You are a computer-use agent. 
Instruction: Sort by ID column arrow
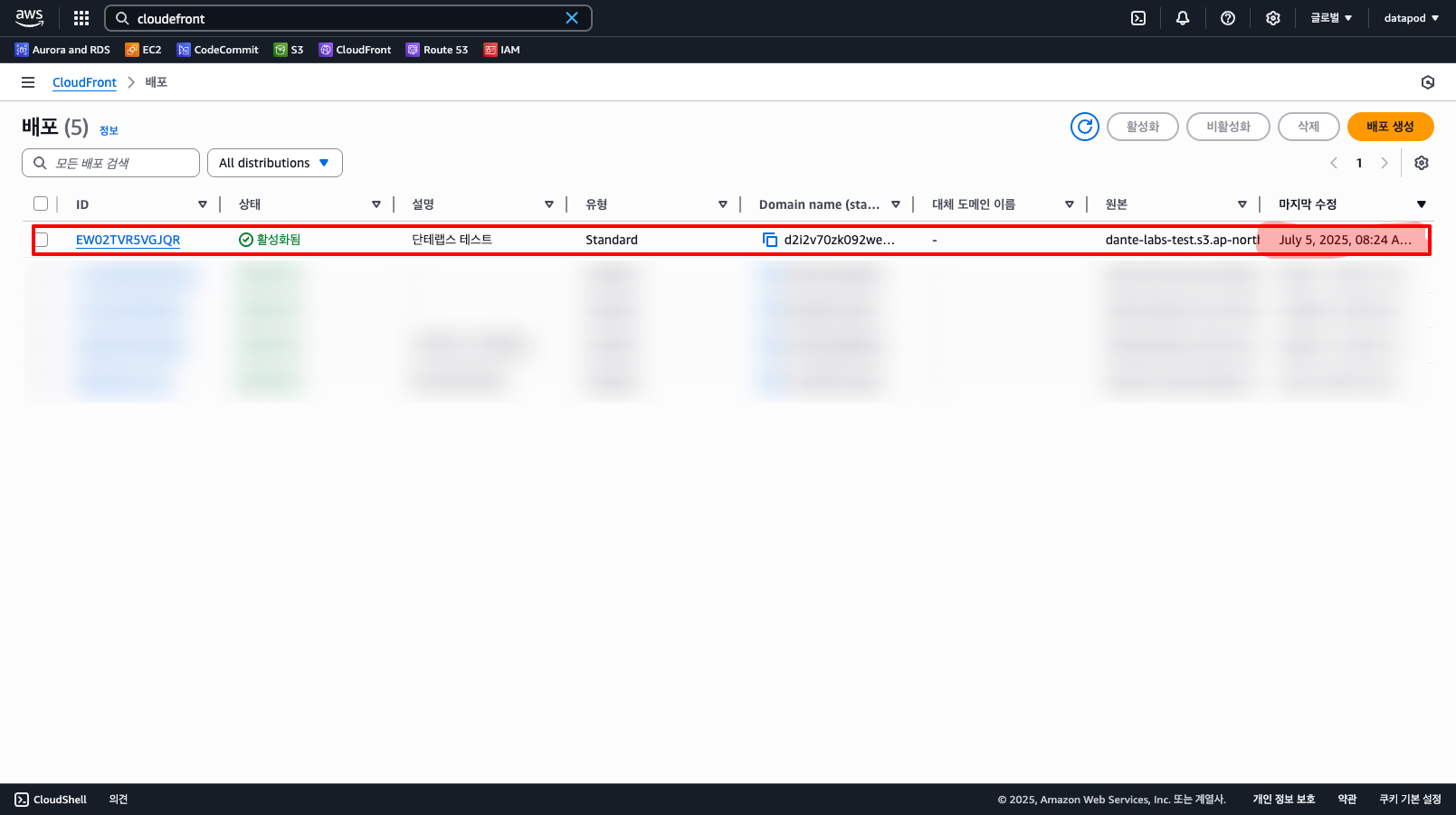203,204
